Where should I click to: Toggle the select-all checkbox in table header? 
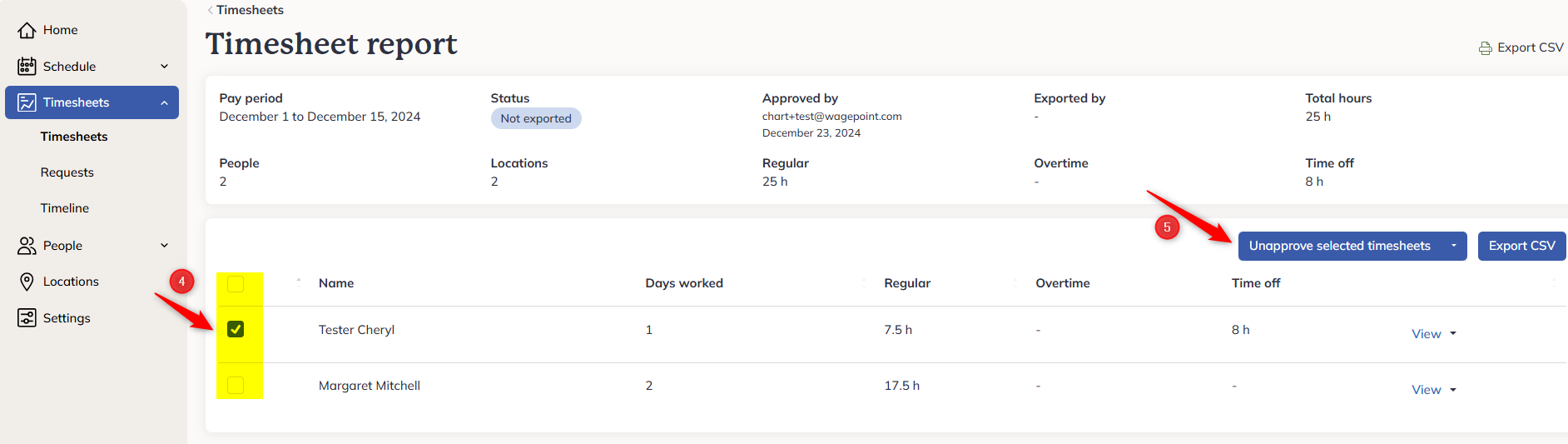pyautogui.click(x=236, y=284)
